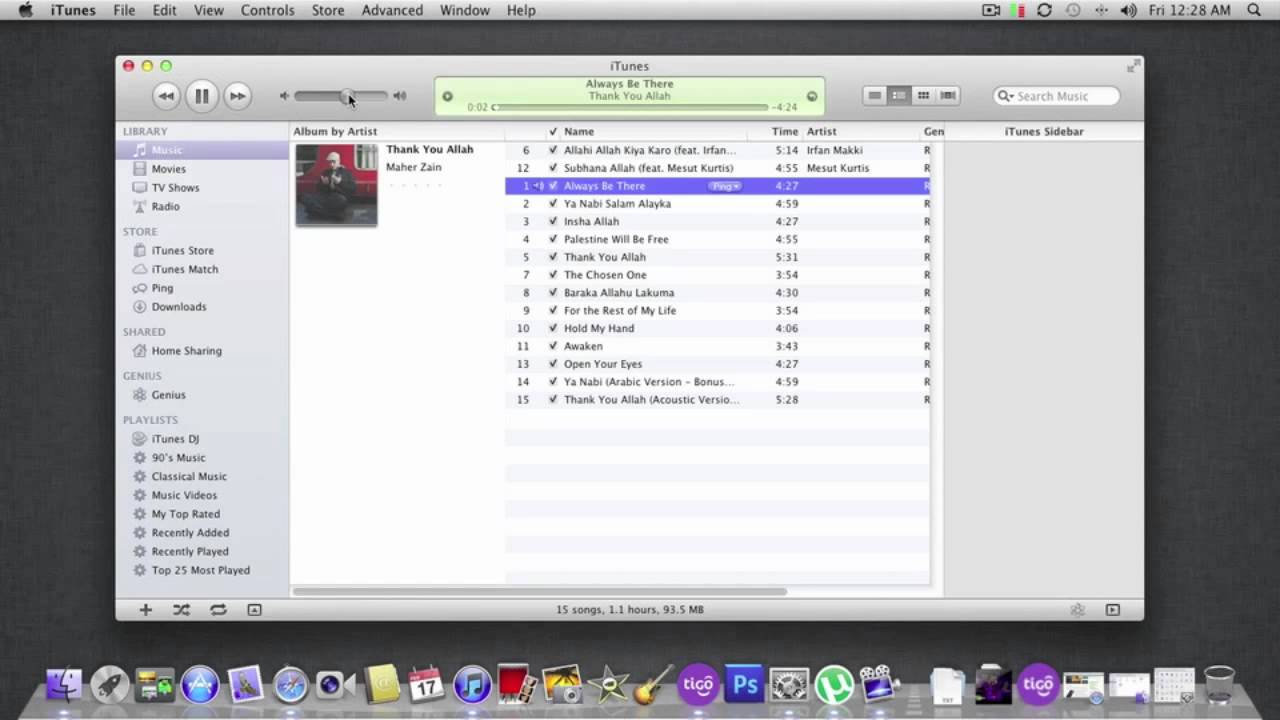Pause playback with the pause button

201,96
